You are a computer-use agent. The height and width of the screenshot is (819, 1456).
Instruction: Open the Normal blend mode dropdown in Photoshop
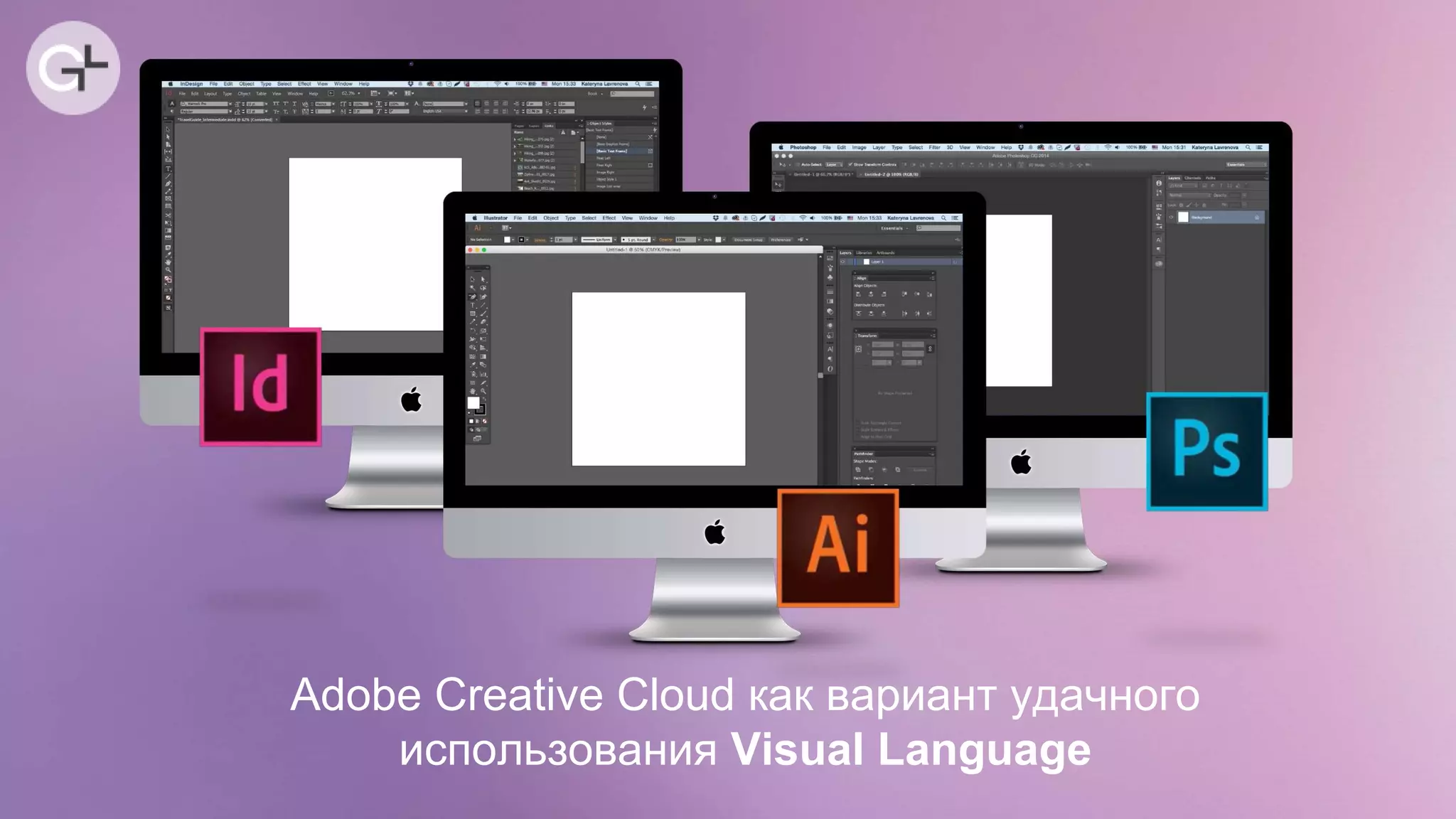1189,195
